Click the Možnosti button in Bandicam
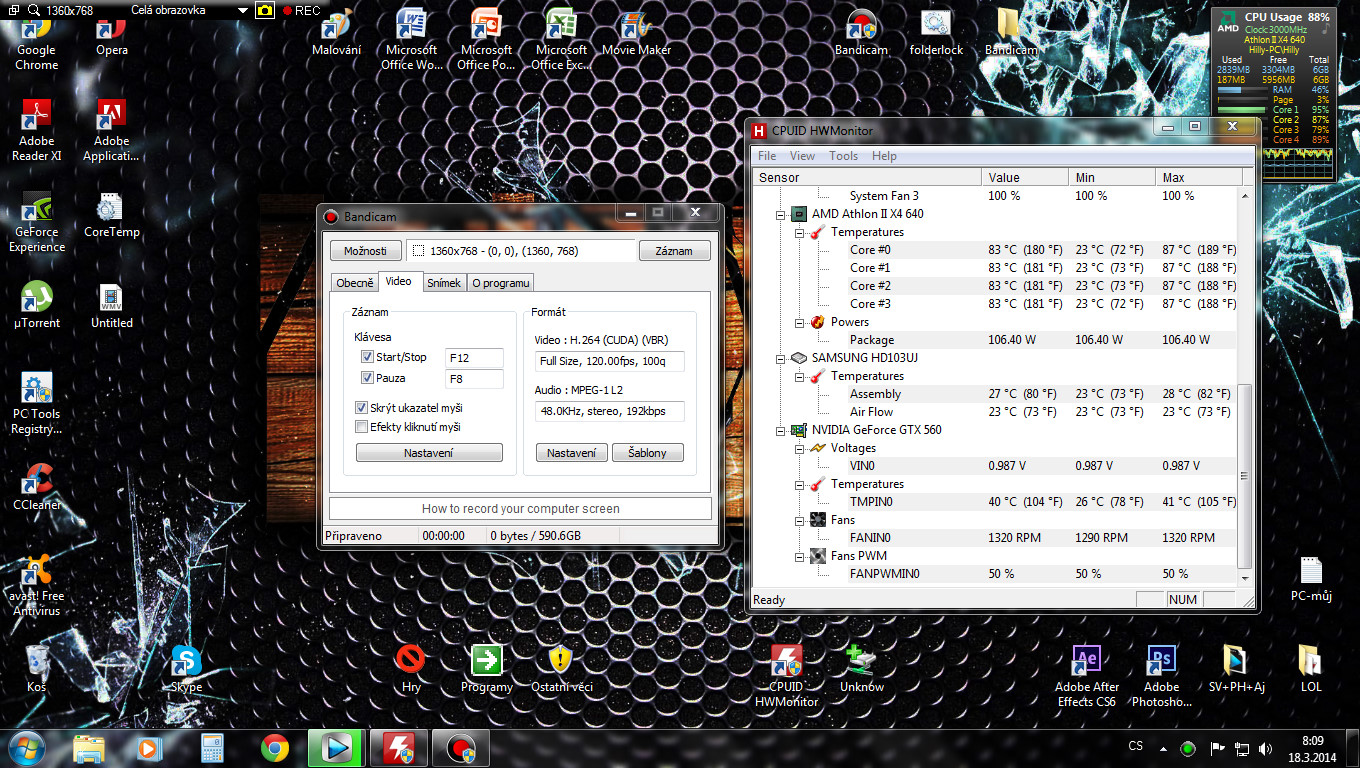Screen dimensions: 1360x768 coord(366,251)
